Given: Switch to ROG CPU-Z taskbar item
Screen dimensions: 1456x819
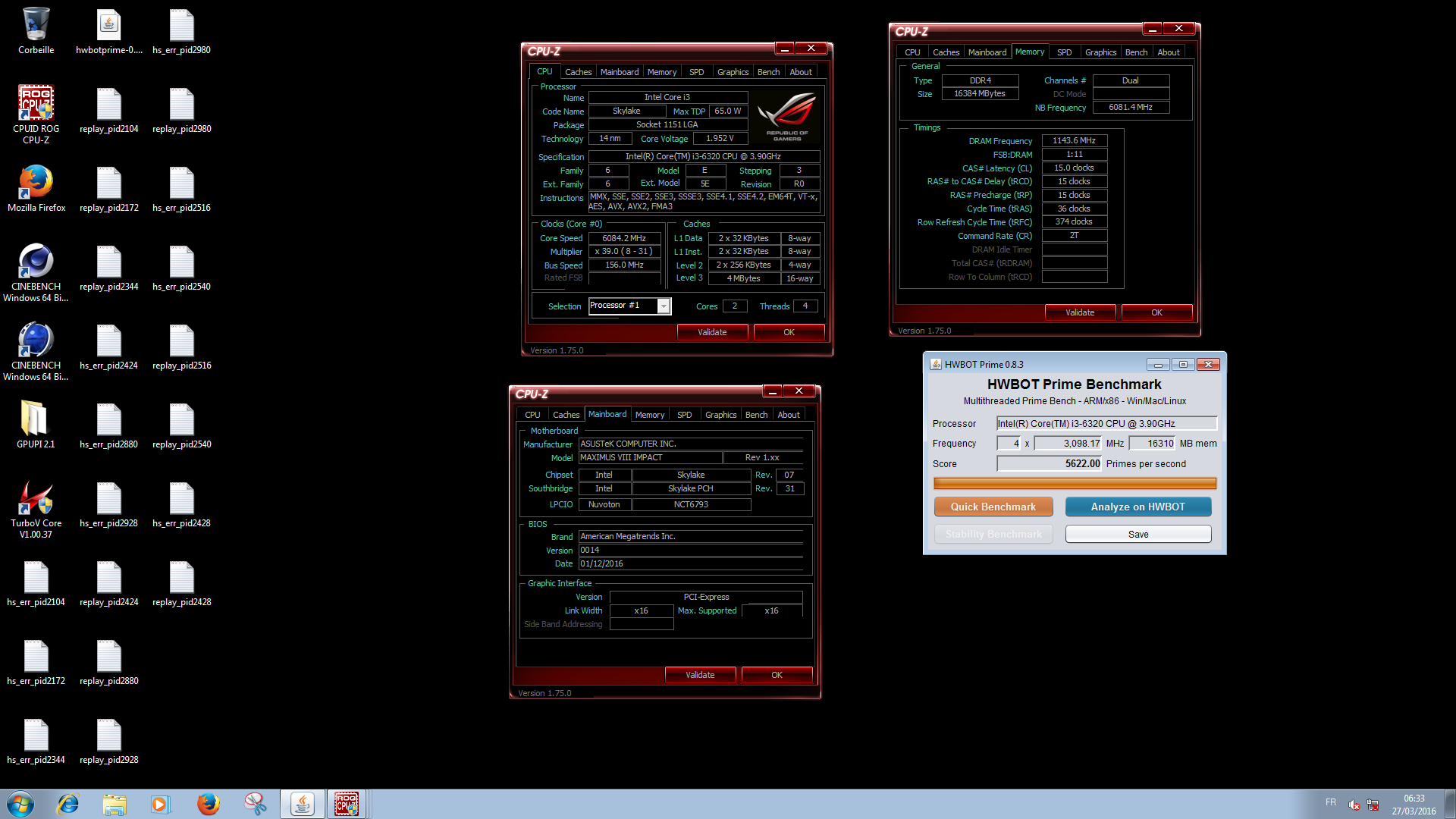Looking at the screenshot, I should pos(347,804).
